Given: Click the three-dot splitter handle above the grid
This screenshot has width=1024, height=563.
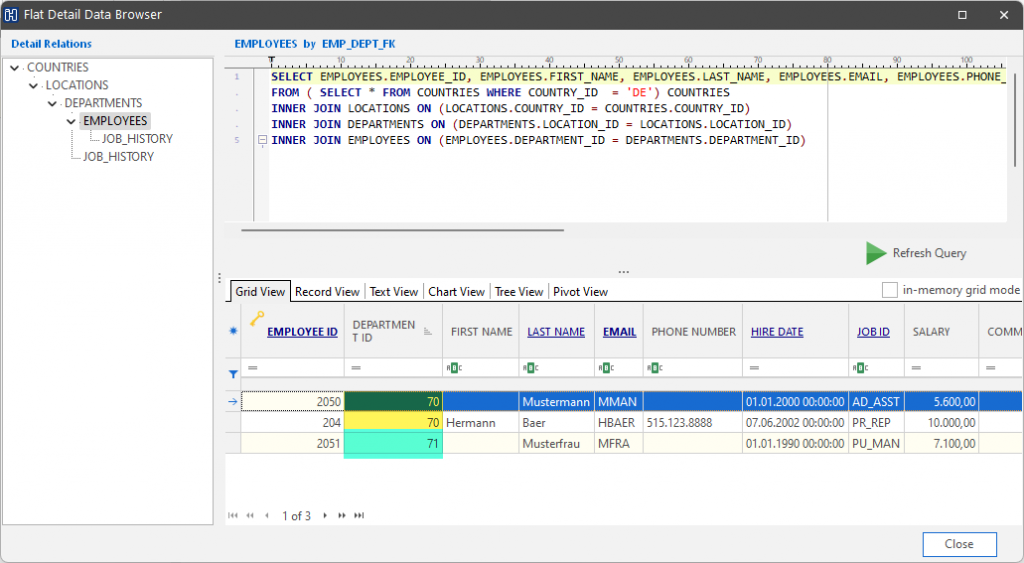Looking at the screenshot, I should pyautogui.click(x=624, y=272).
